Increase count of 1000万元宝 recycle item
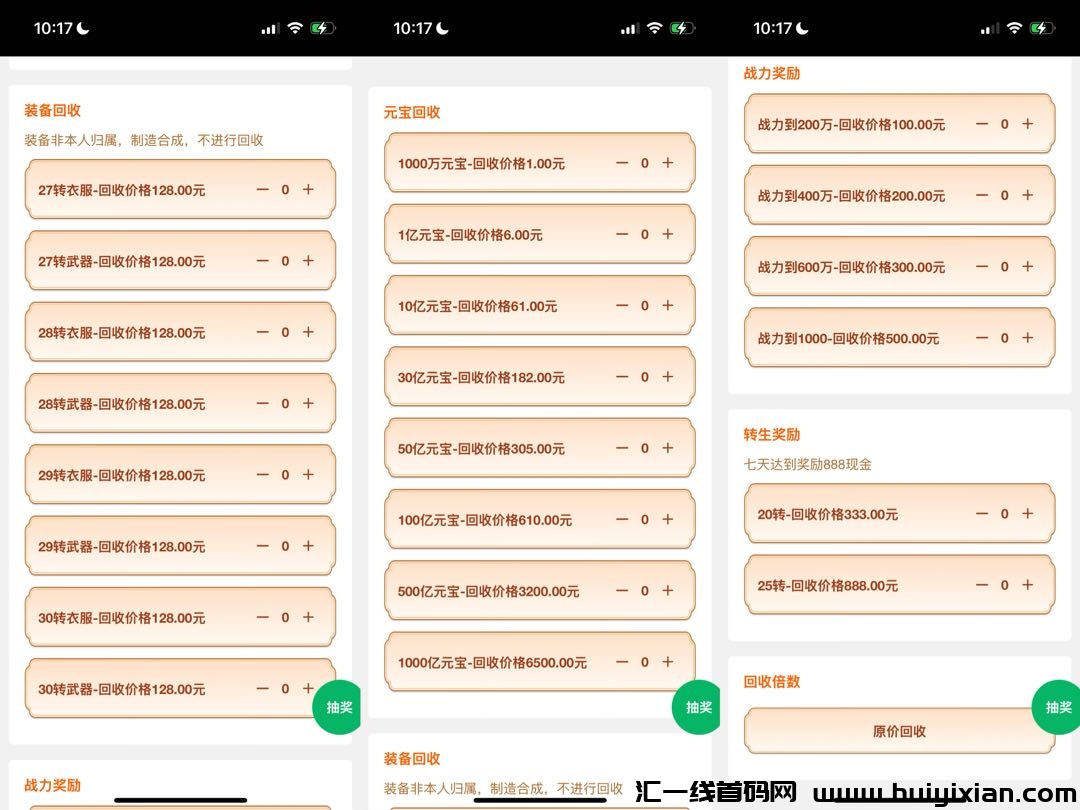 (668, 163)
